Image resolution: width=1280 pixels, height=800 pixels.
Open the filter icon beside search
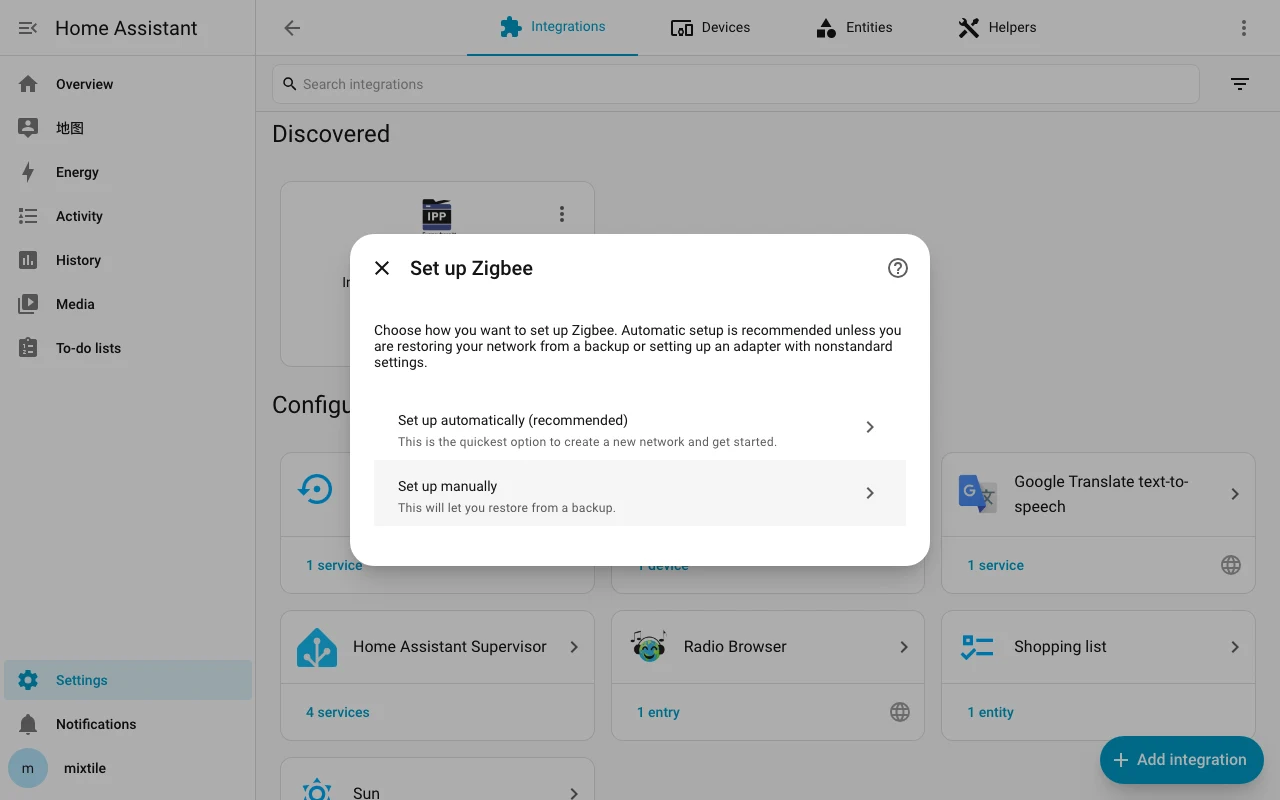(1240, 84)
